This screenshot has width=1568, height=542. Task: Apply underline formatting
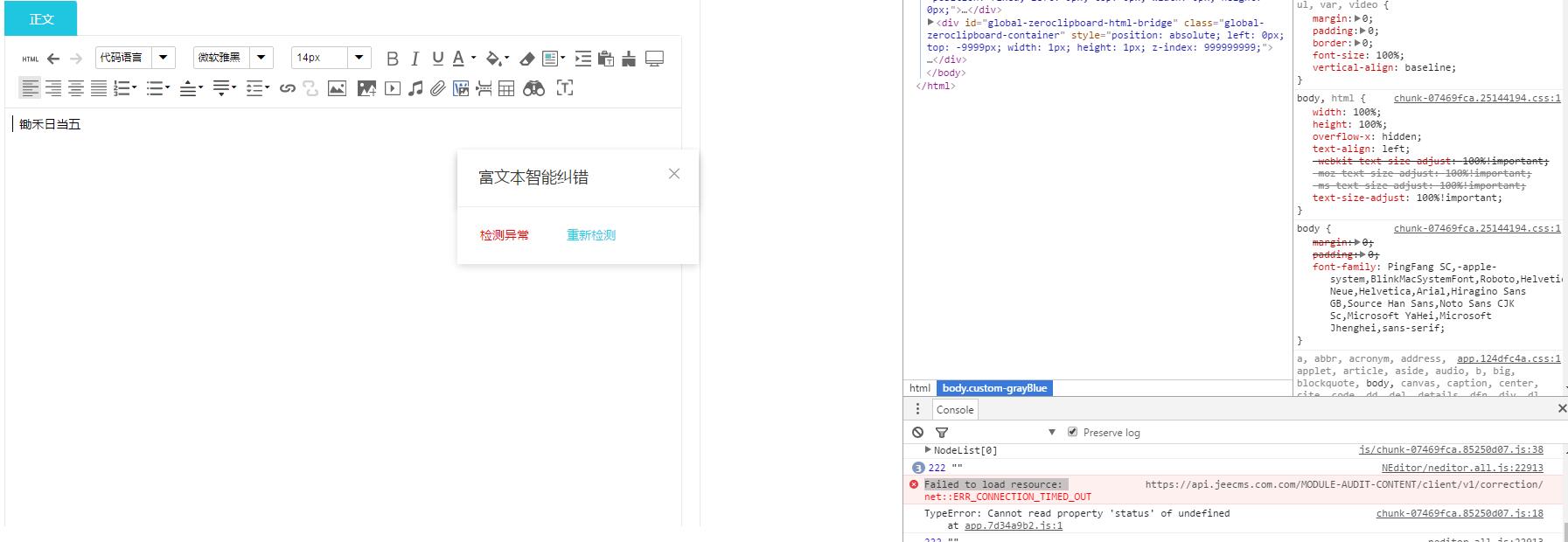coord(438,59)
